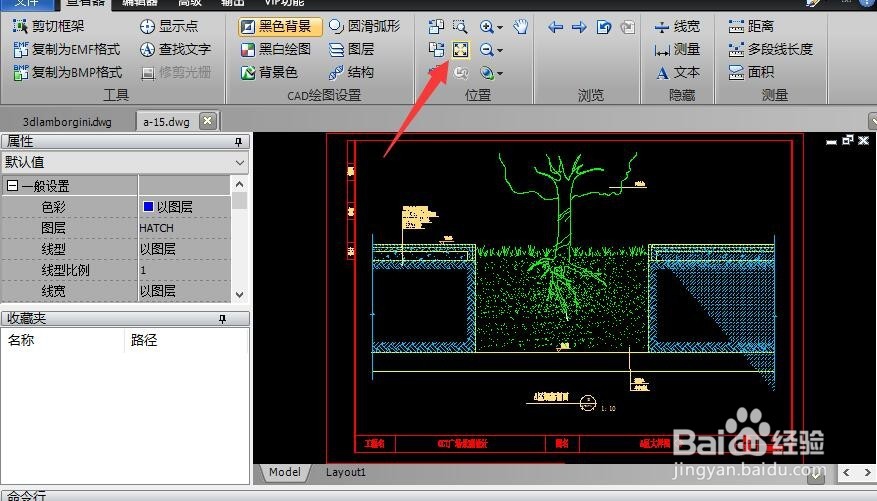Click the 3D orbit globe icon

487,73
